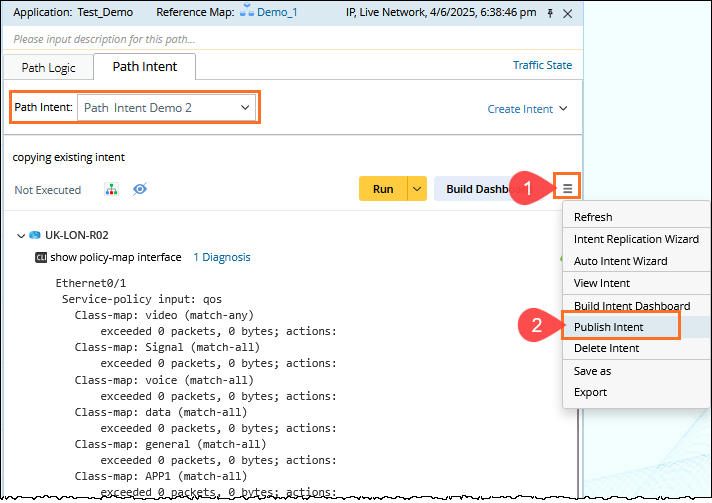Viewport: 712px width, 503px height.
Task: Choose Delete Intent from the menu
Action: [x=606, y=348]
